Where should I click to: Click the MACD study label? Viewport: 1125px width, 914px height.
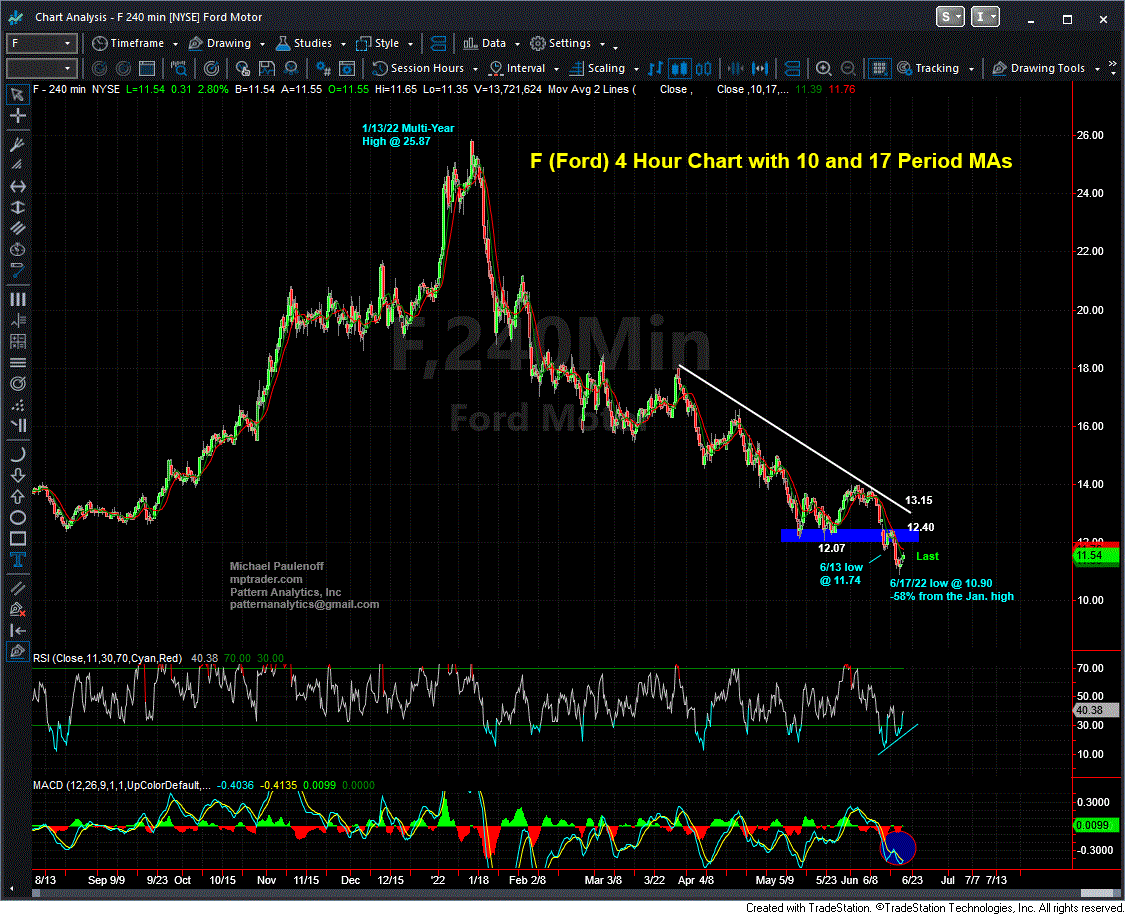(122, 785)
